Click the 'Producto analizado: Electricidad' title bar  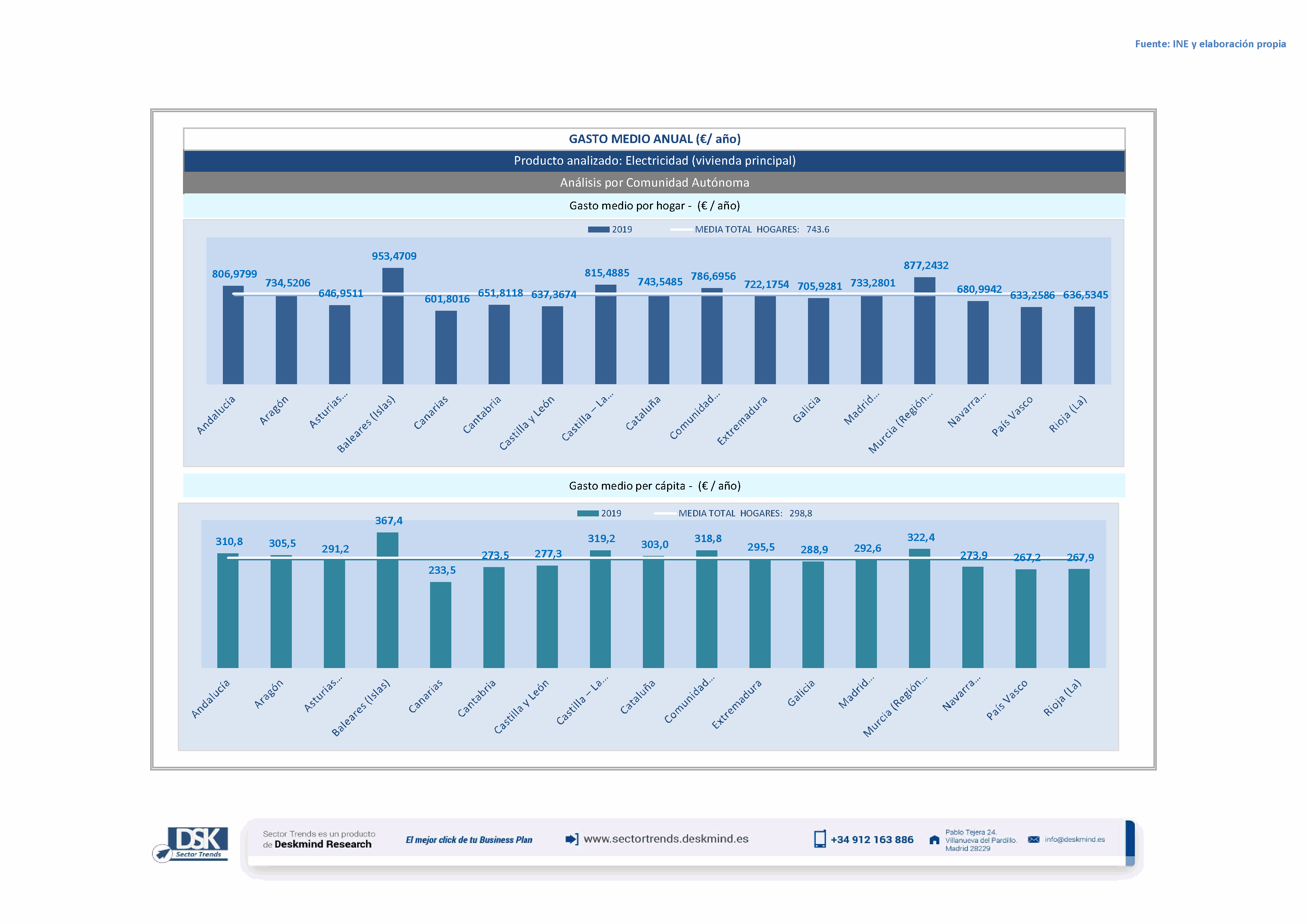[654, 161]
